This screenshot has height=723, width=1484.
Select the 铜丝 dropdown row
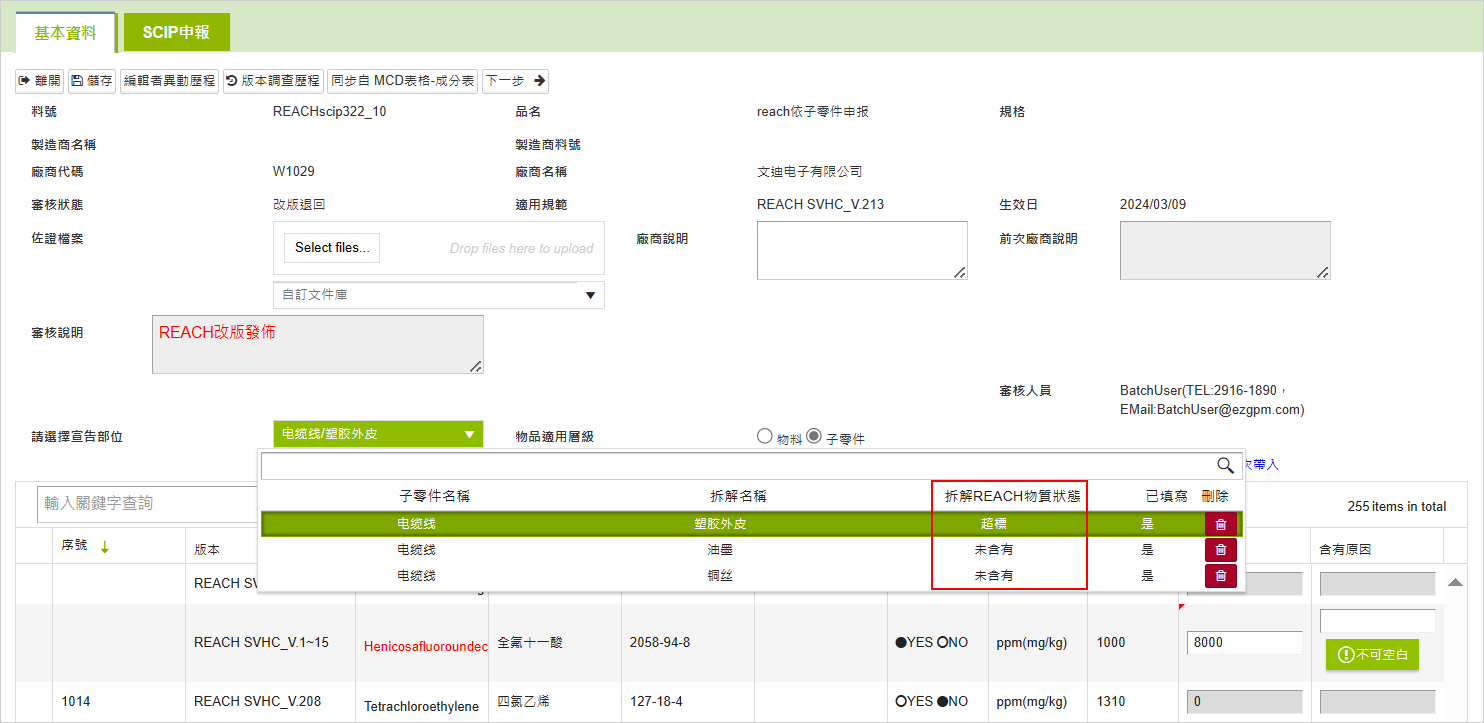coord(750,576)
